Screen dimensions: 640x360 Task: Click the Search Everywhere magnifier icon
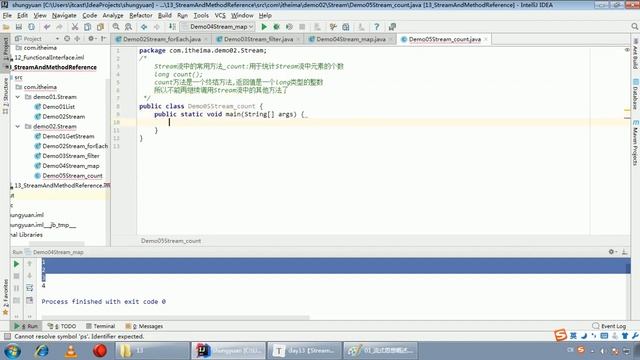coord(635,27)
